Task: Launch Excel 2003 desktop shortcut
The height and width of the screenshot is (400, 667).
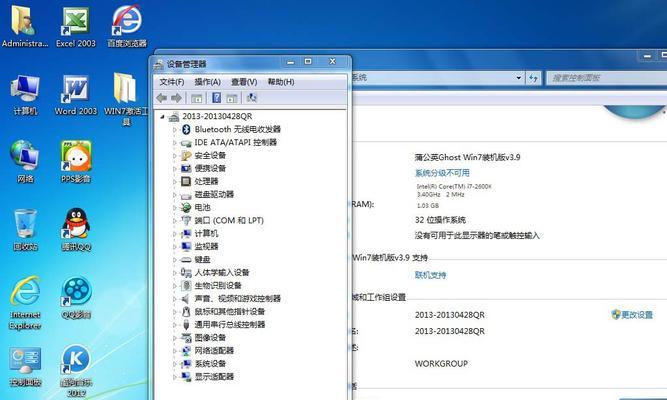Action: pyautogui.click(x=76, y=25)
